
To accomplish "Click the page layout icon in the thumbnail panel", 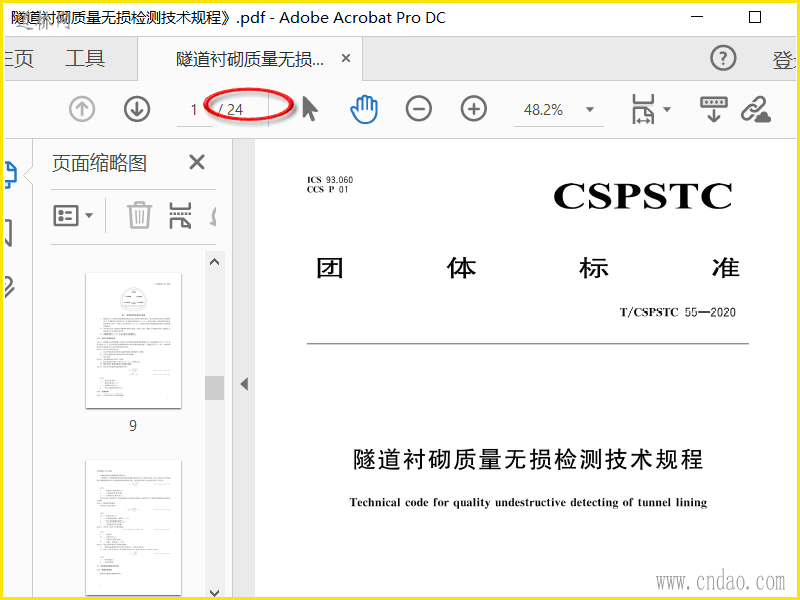I will point(181,215).
